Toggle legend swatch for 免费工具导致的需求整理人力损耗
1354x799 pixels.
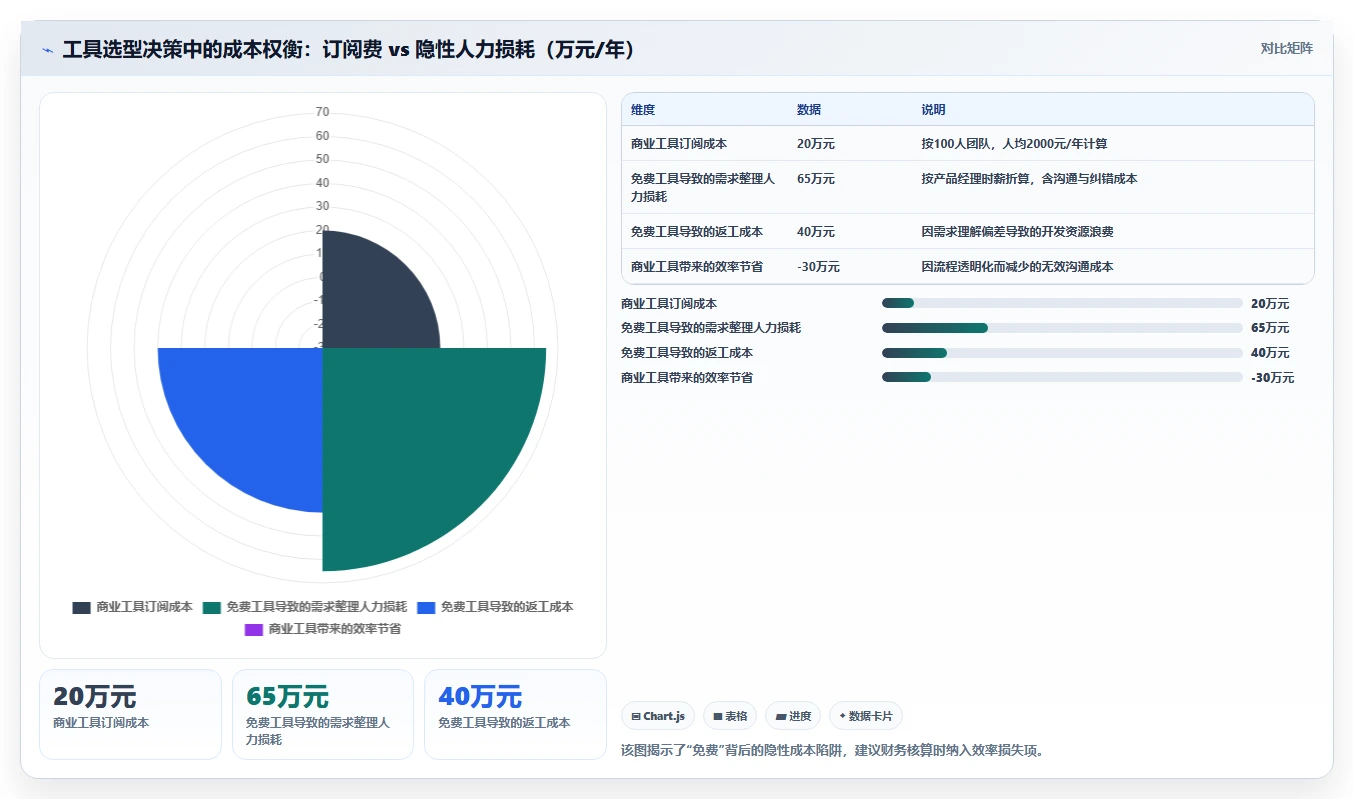pos(212,607)
